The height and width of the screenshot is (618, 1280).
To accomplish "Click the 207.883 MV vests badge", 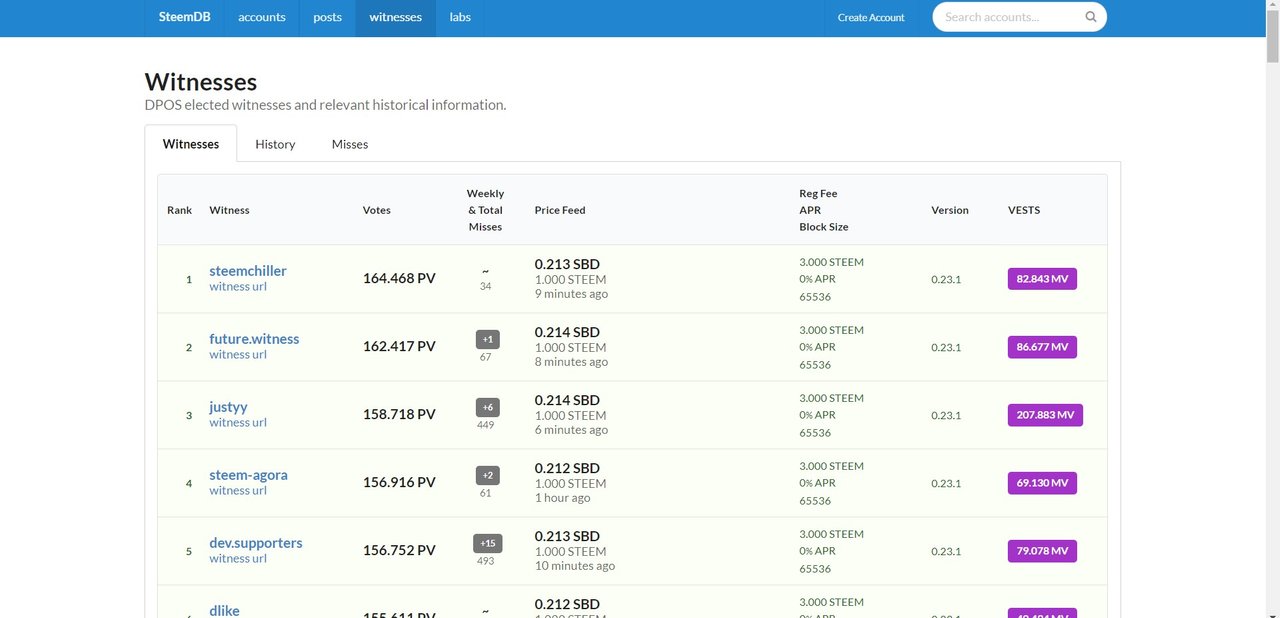I will point(1044,415).
